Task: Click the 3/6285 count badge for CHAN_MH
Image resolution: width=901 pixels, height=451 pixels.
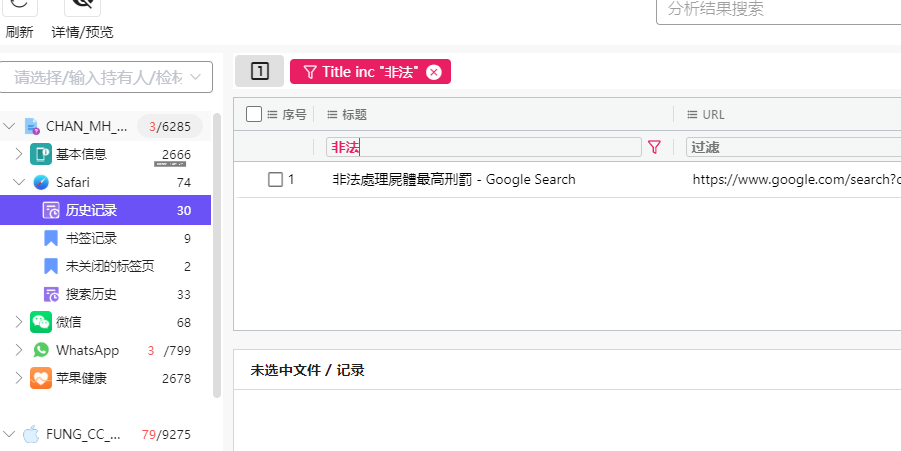Action: [x=170, y=127]
